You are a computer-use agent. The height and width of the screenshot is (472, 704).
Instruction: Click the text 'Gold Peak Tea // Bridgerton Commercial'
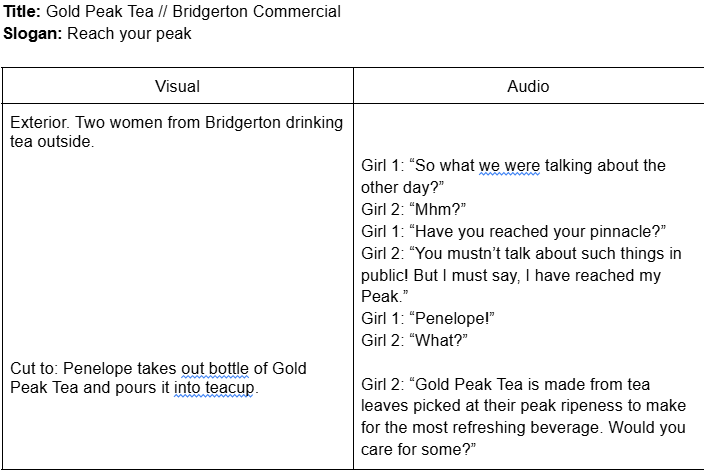click(x=194, y=11)
